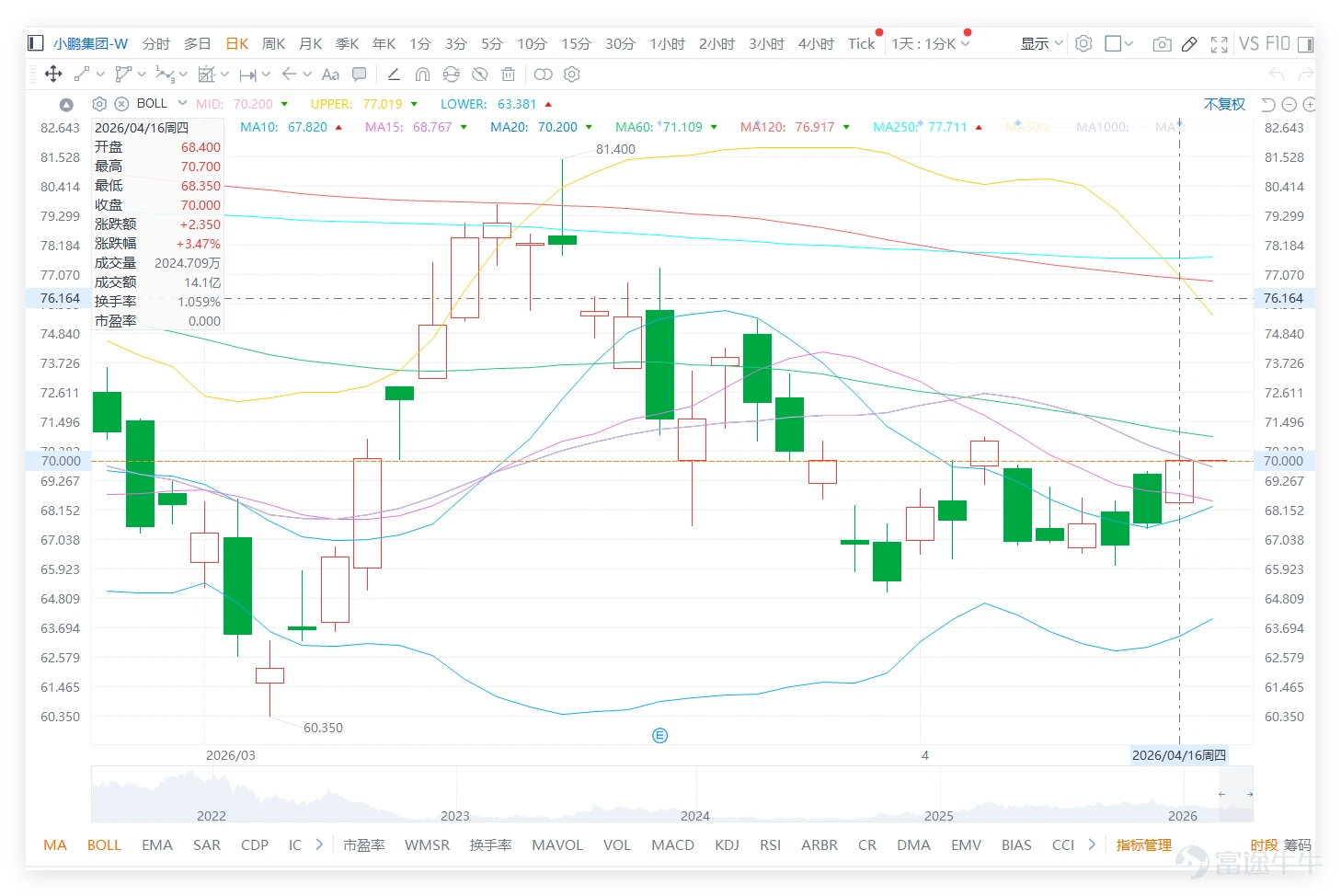Select the Fibonacci/Gann drawing tool
Screen dimensions: 1341x896
click(x=206, y=75)
